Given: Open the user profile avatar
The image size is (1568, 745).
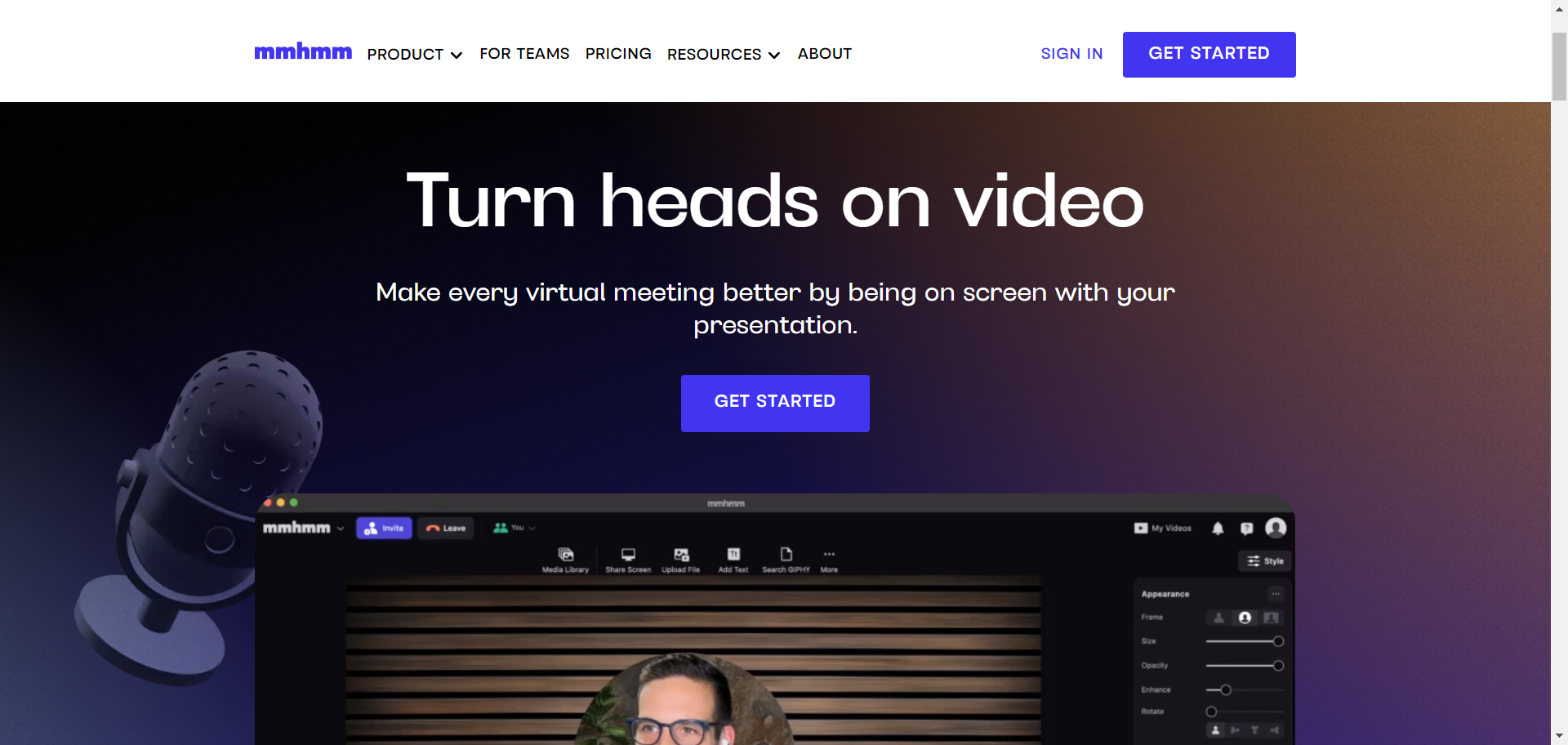Looking at the screenshot, I should pyautogui.click(x=1276, y=528).
